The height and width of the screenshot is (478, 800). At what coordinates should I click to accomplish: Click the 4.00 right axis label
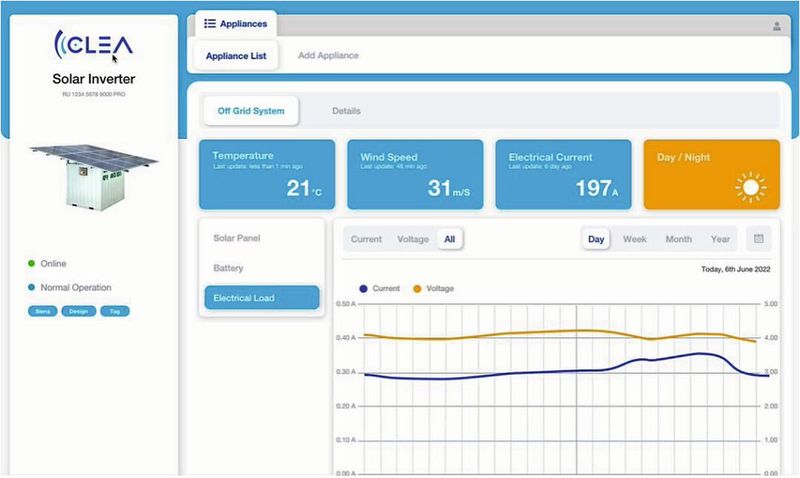point(771,338)
